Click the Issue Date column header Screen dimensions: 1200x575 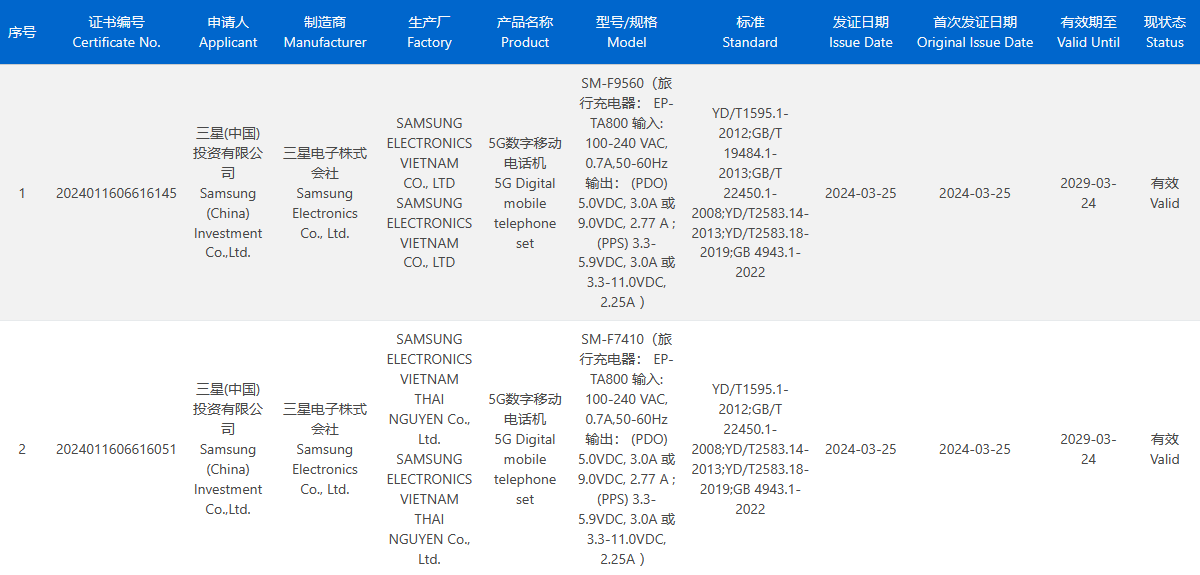(x=860, y=32)
